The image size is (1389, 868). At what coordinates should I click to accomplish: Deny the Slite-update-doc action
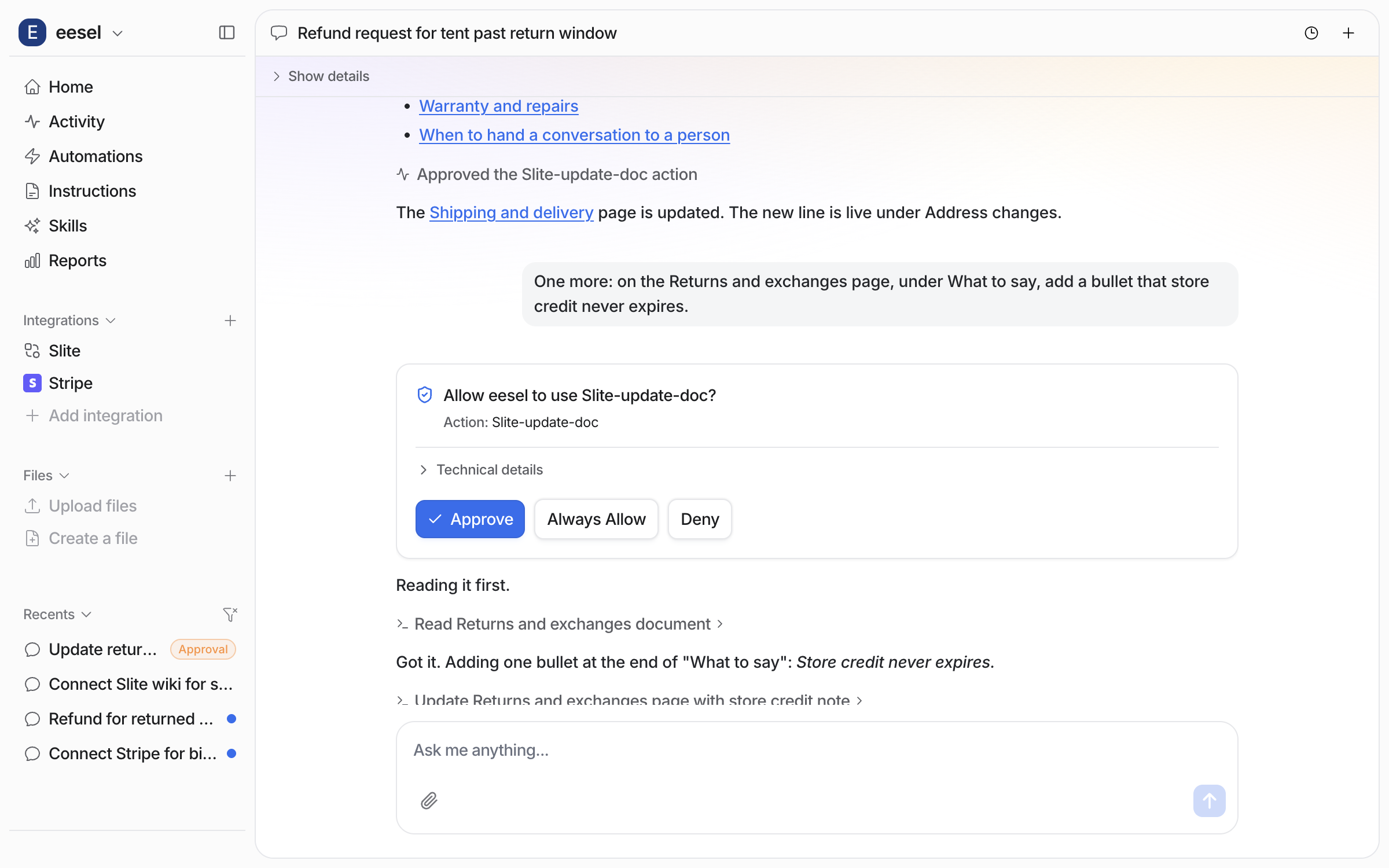[700, 519]
